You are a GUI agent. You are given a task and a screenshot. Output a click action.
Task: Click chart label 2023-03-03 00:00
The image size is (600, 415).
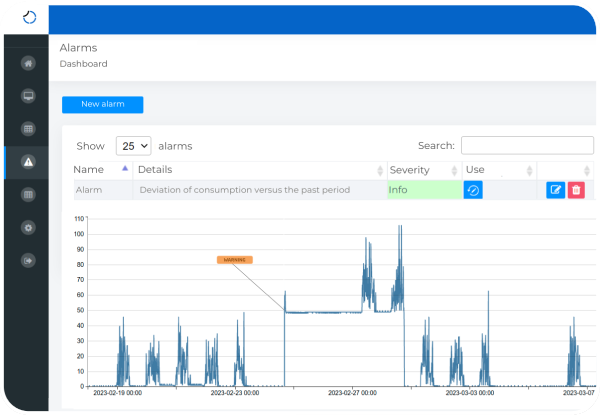click(470, 393)
